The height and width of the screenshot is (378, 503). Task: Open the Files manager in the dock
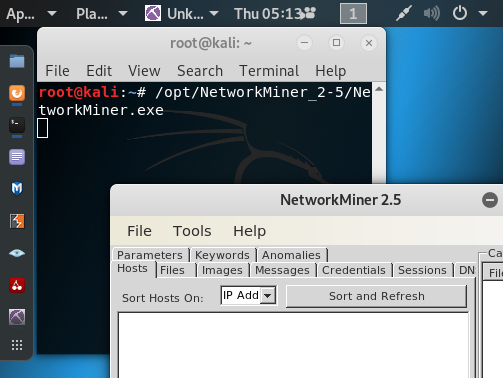click(x=17, y=61)
